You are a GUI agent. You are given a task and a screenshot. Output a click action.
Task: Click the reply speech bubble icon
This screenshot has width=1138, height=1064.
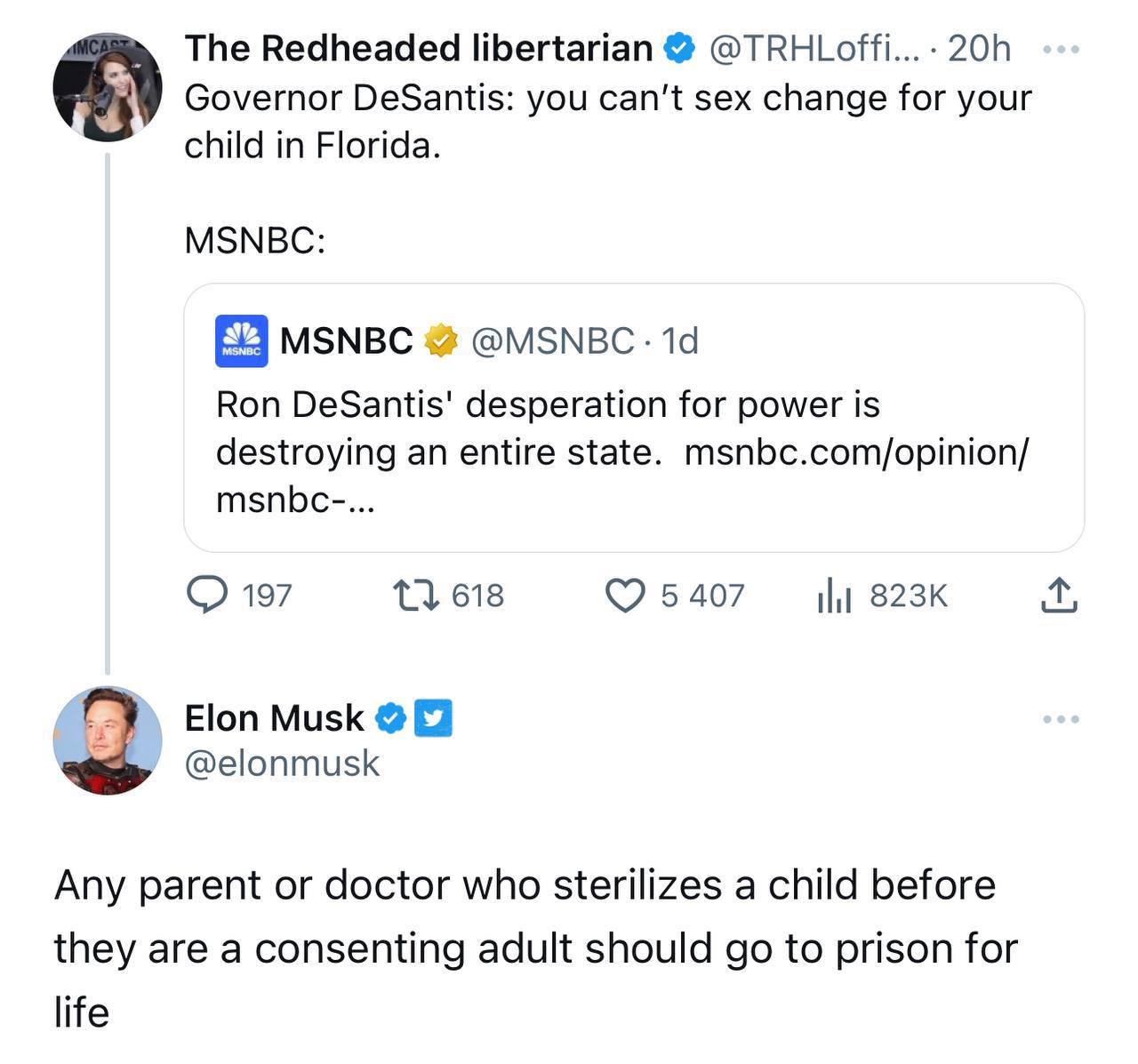207,595
